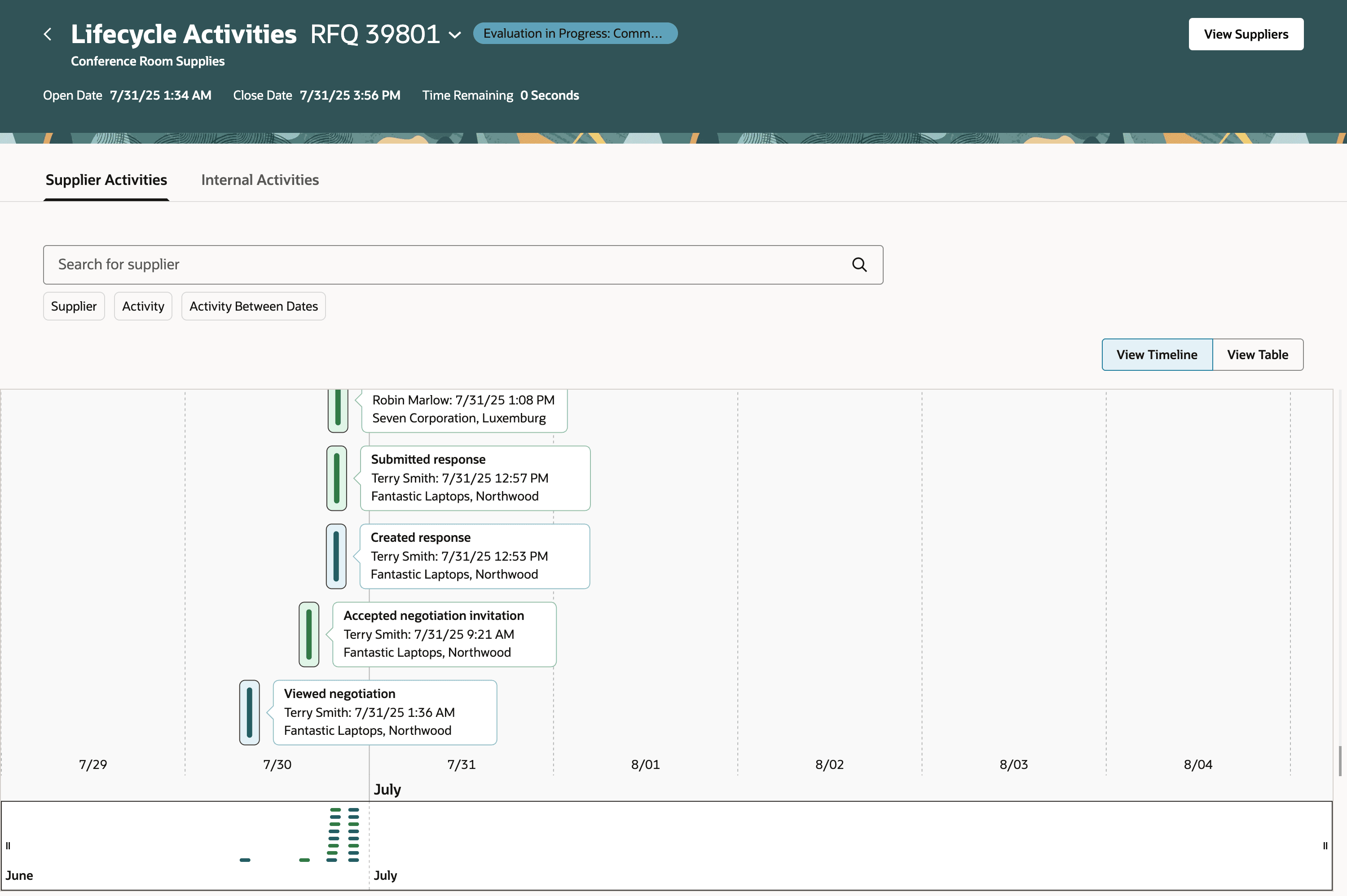Expand the RFQ 39801 dropdown chevron
The width and height of the screenshot is (1347, 896).
455,35
